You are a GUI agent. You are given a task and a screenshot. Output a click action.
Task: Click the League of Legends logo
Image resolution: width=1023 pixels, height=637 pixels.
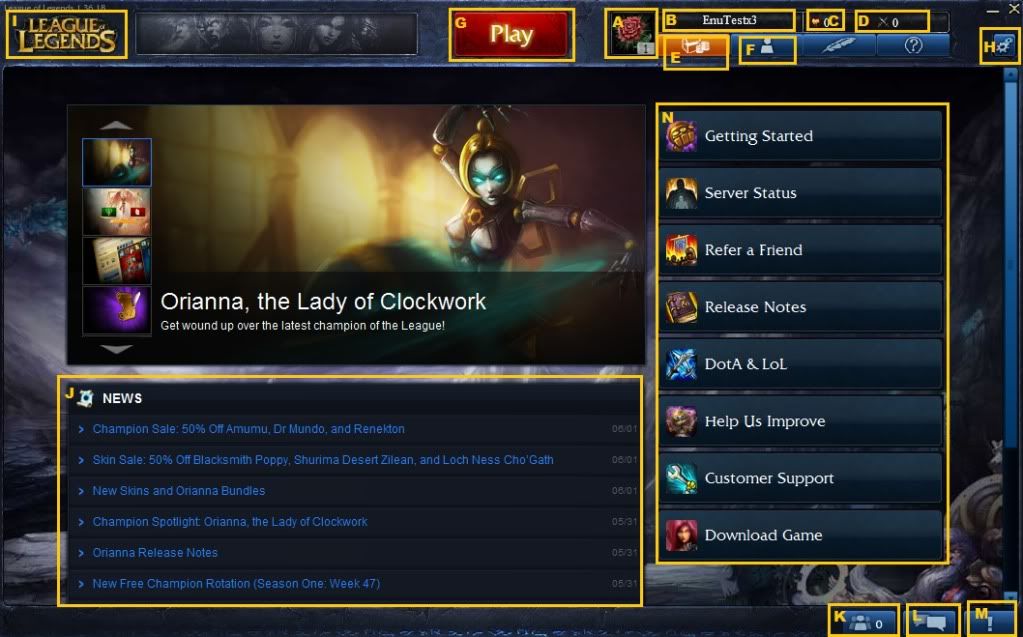click(x=66, y=35)
